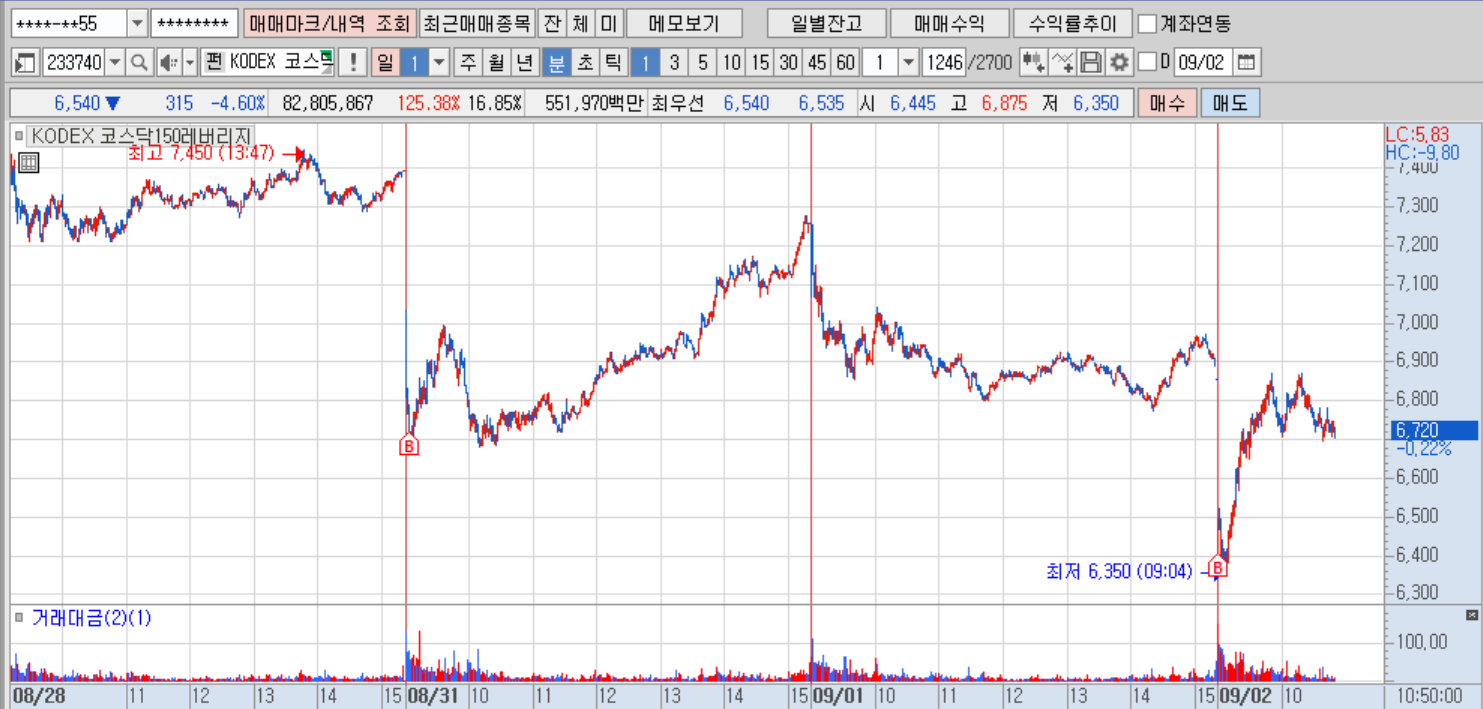
Task: Click the grid table icon on chart
Action: (x=28, y=162)
